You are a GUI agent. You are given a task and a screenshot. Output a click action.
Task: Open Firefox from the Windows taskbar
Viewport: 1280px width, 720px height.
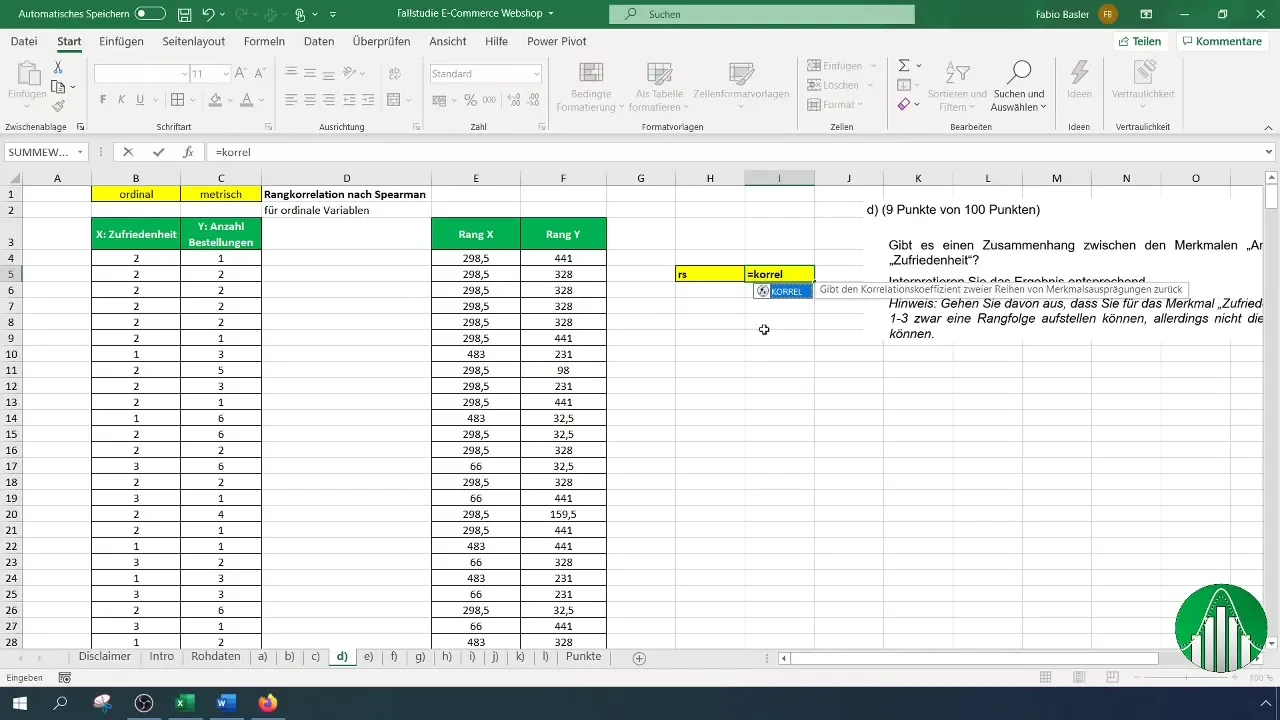coord(267,703)
